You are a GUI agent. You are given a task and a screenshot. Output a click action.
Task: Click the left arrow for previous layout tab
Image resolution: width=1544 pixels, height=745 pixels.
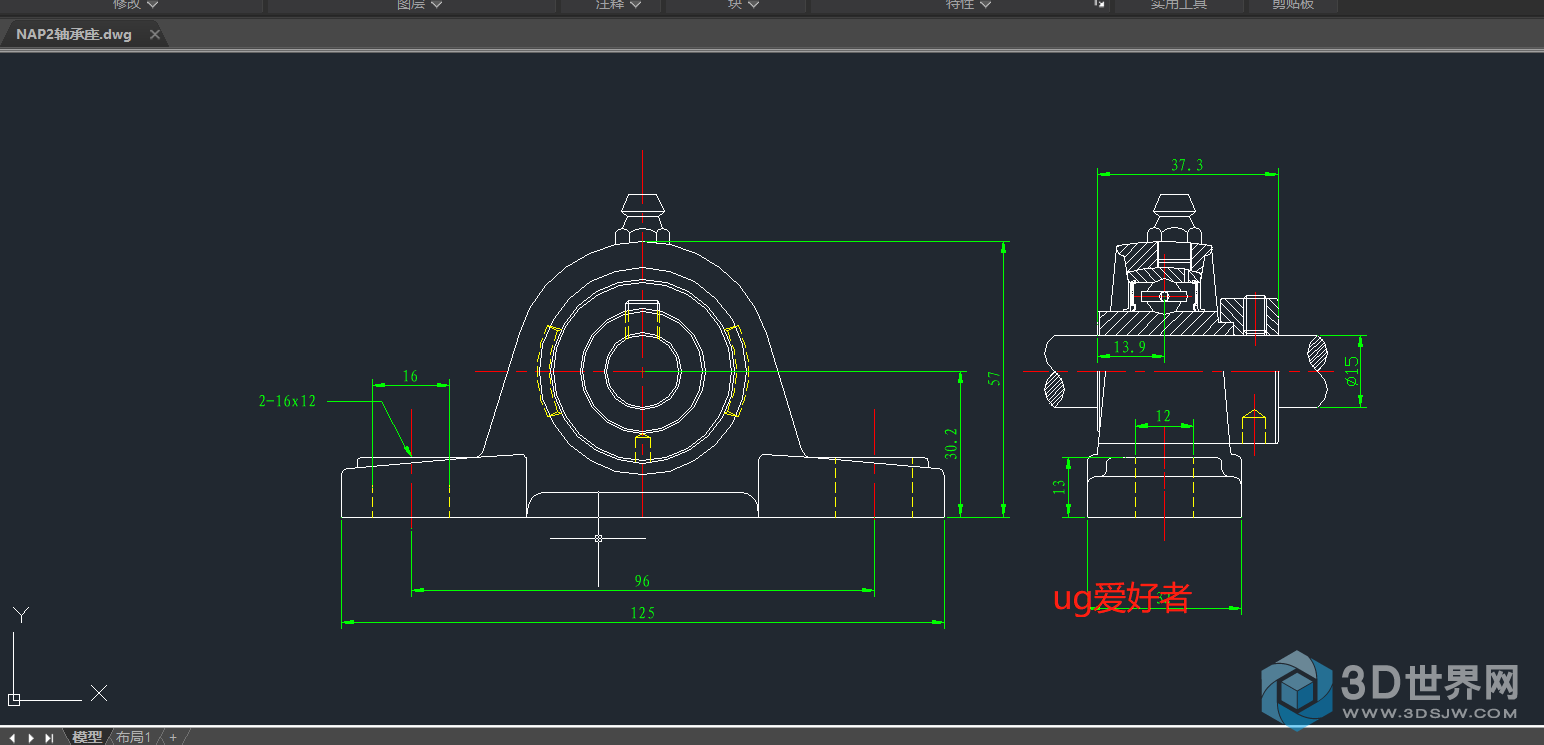point(12,738)
